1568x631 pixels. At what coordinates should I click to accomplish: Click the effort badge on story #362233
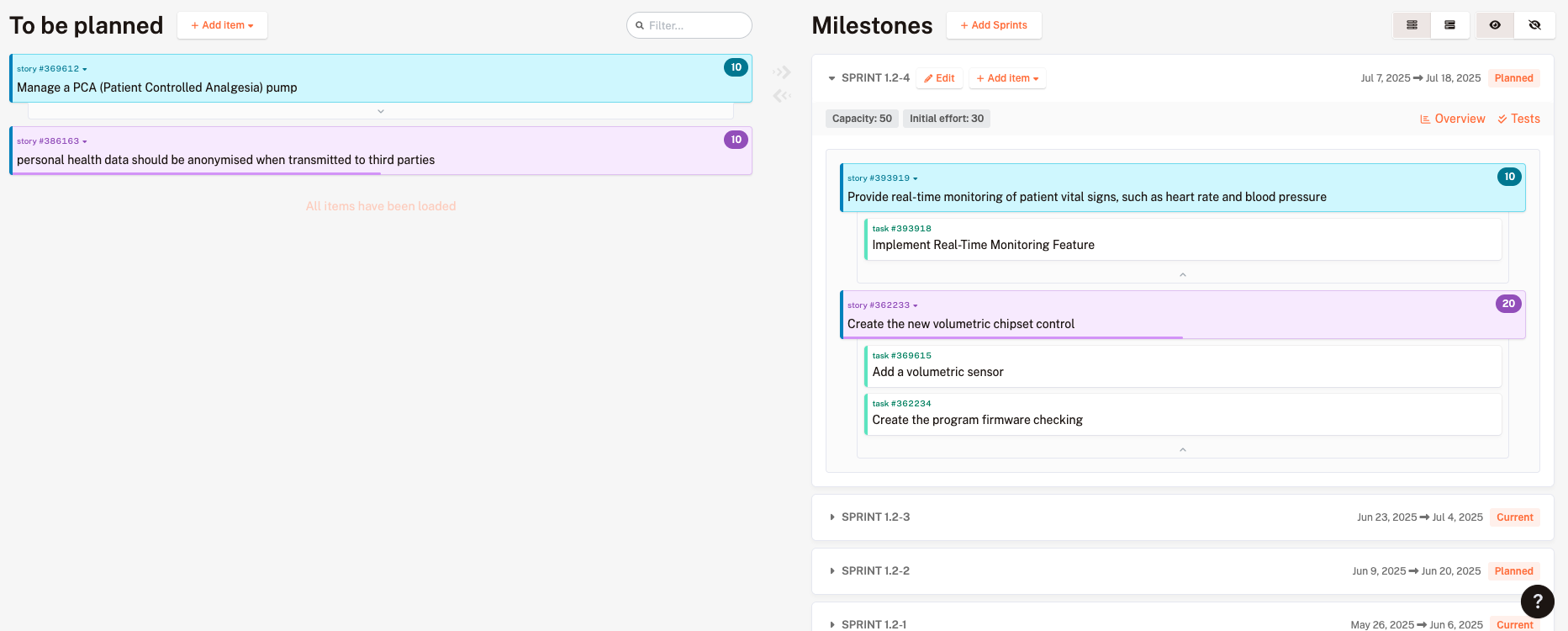pyautogui.click(x=1508, y=304)
